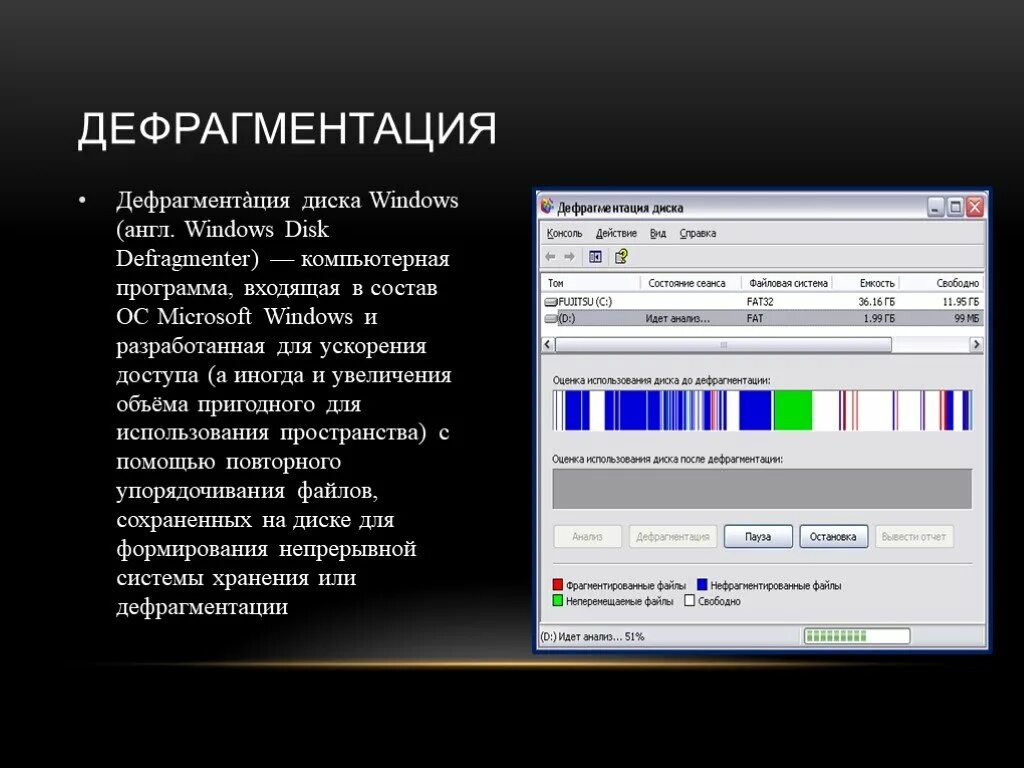Click the (D:) drive icon

(551, 319)
